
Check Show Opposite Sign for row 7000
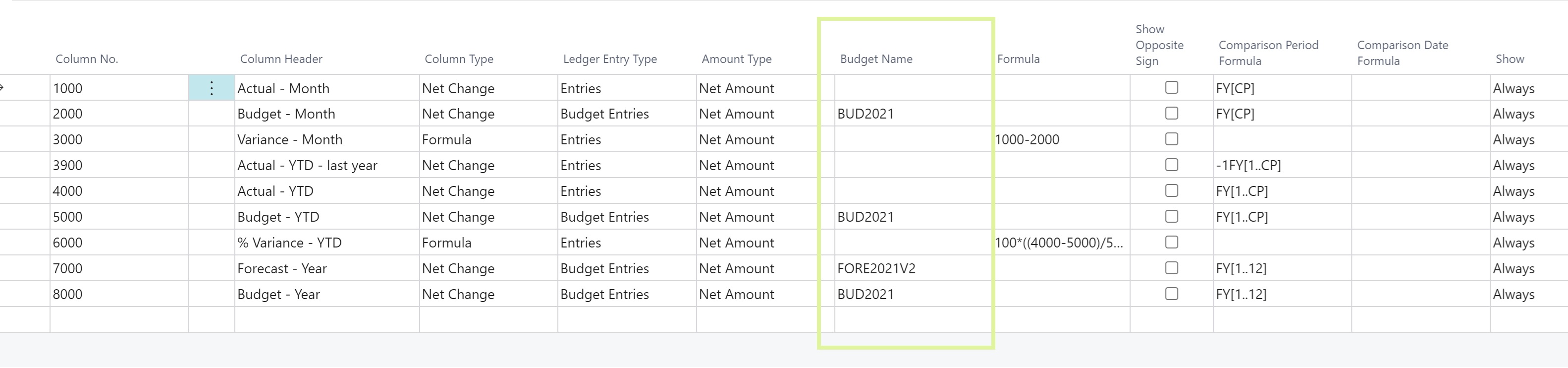pos(1171,268)
